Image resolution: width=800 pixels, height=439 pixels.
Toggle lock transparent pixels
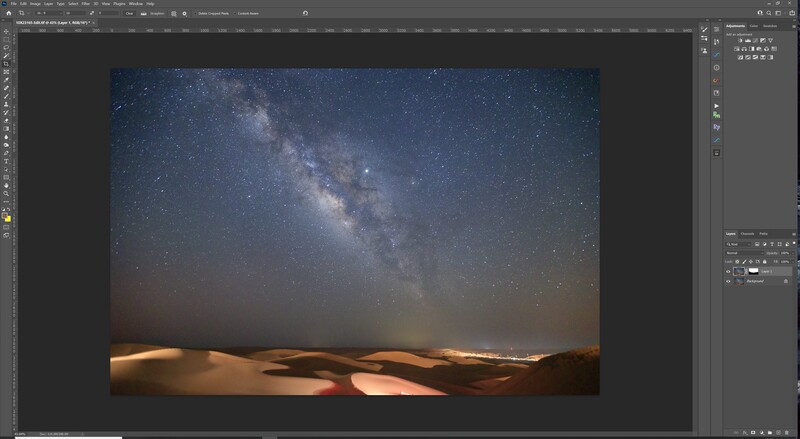pos(737,261)
